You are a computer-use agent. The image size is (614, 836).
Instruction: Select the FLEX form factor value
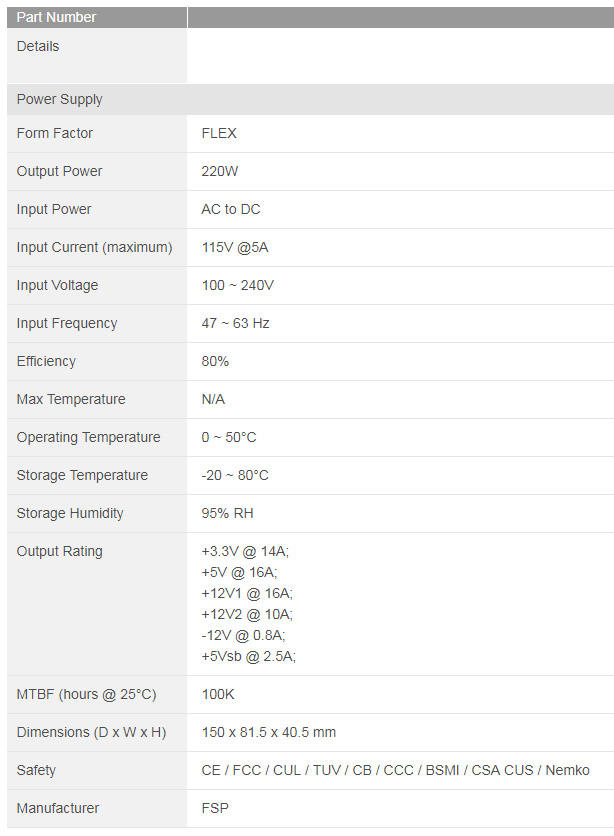(x=219, y=133)
